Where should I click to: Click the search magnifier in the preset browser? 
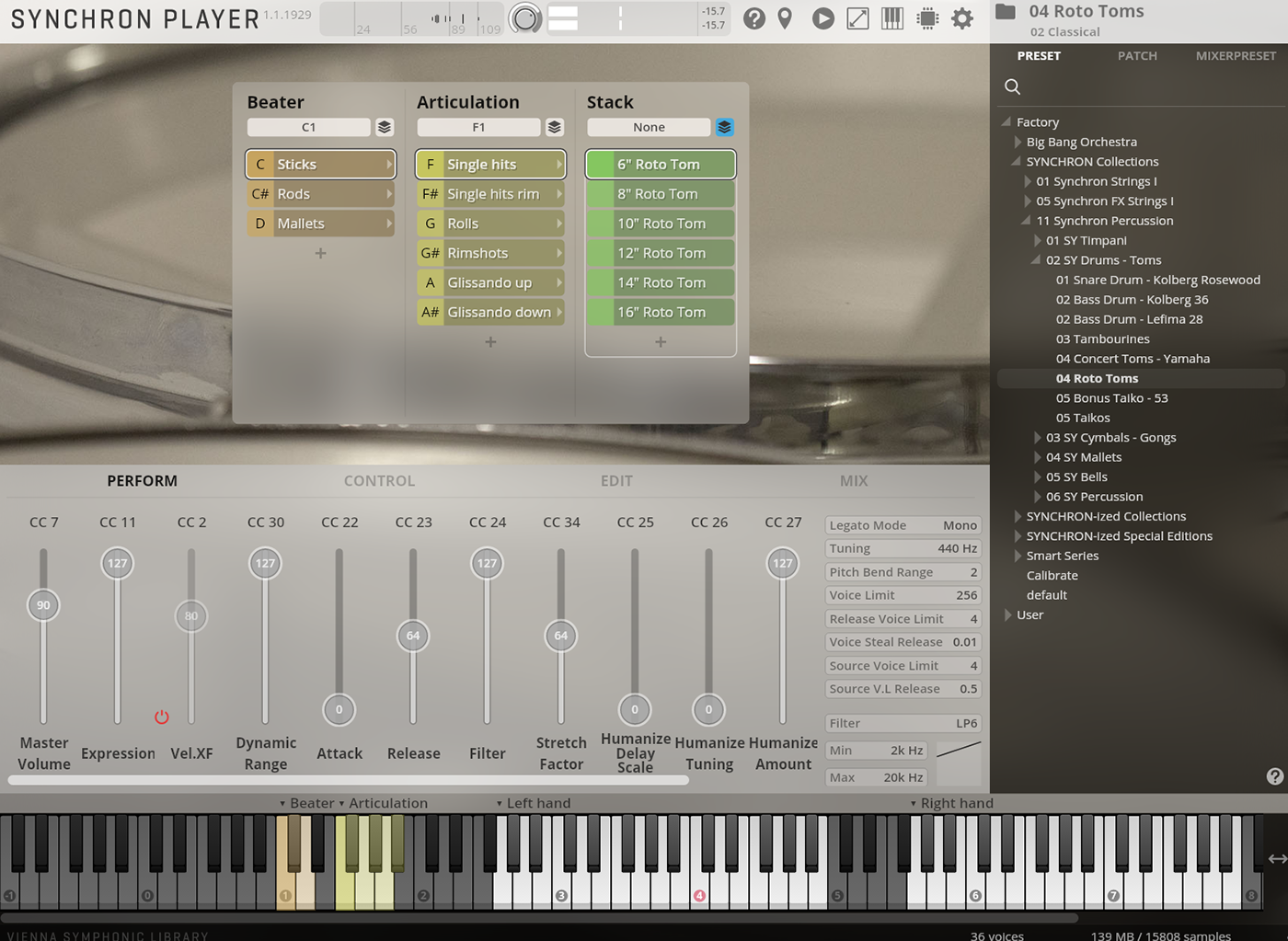(x=1013, y=86)
